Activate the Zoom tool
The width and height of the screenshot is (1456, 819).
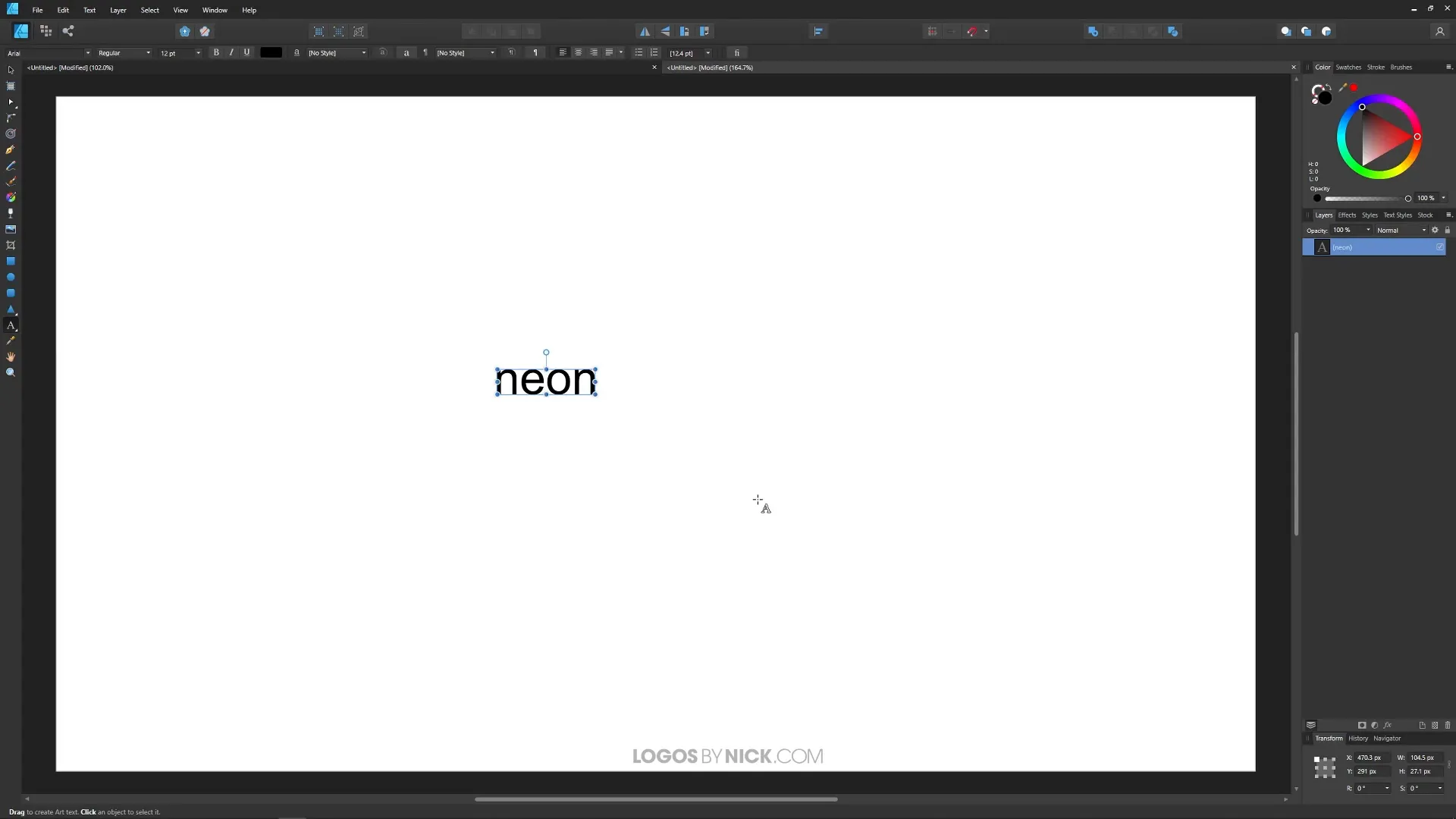(x=11, y=372)
